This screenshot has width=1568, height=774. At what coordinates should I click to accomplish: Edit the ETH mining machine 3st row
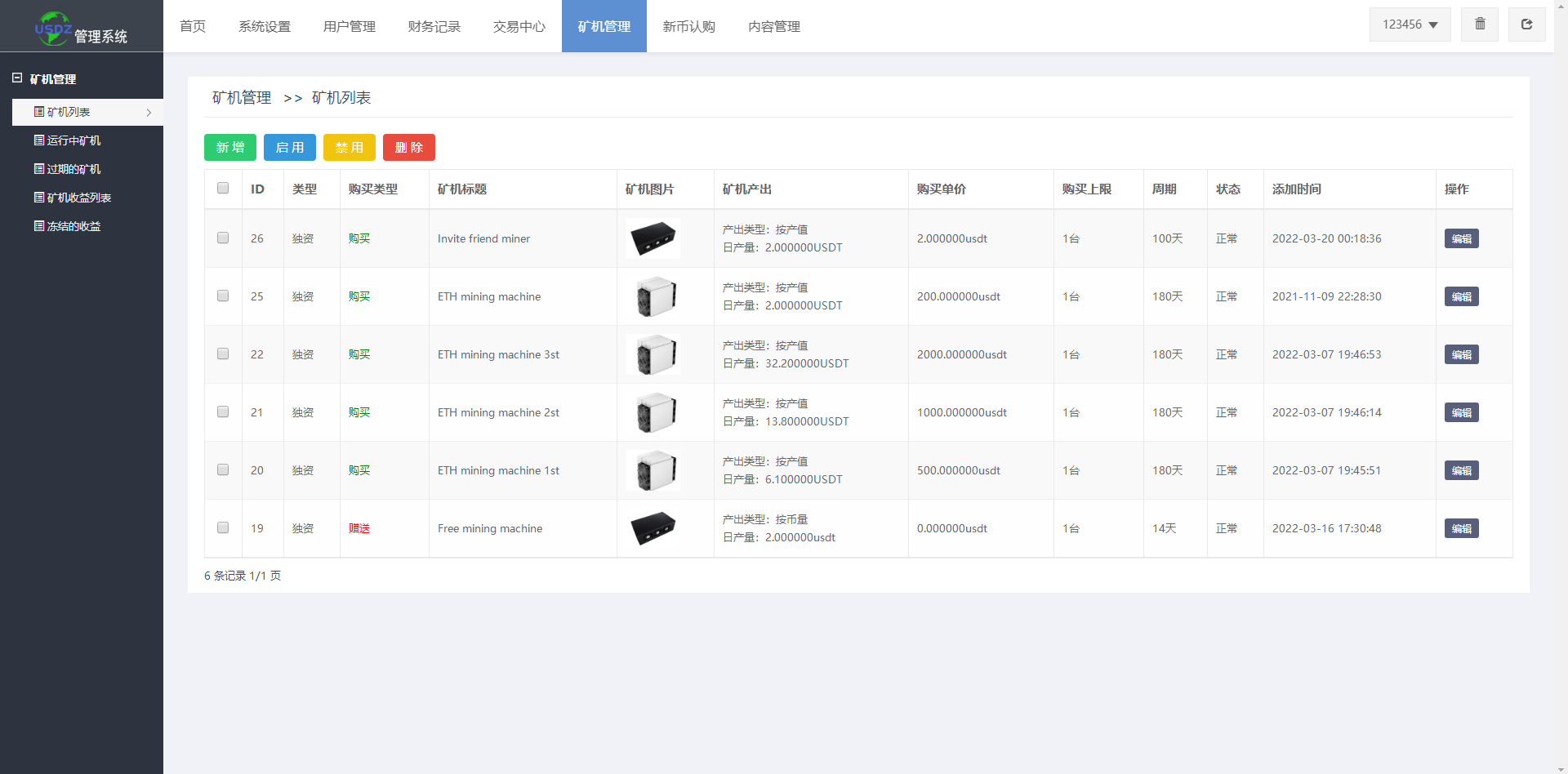pyautogui.click(x=1461, y=355)
